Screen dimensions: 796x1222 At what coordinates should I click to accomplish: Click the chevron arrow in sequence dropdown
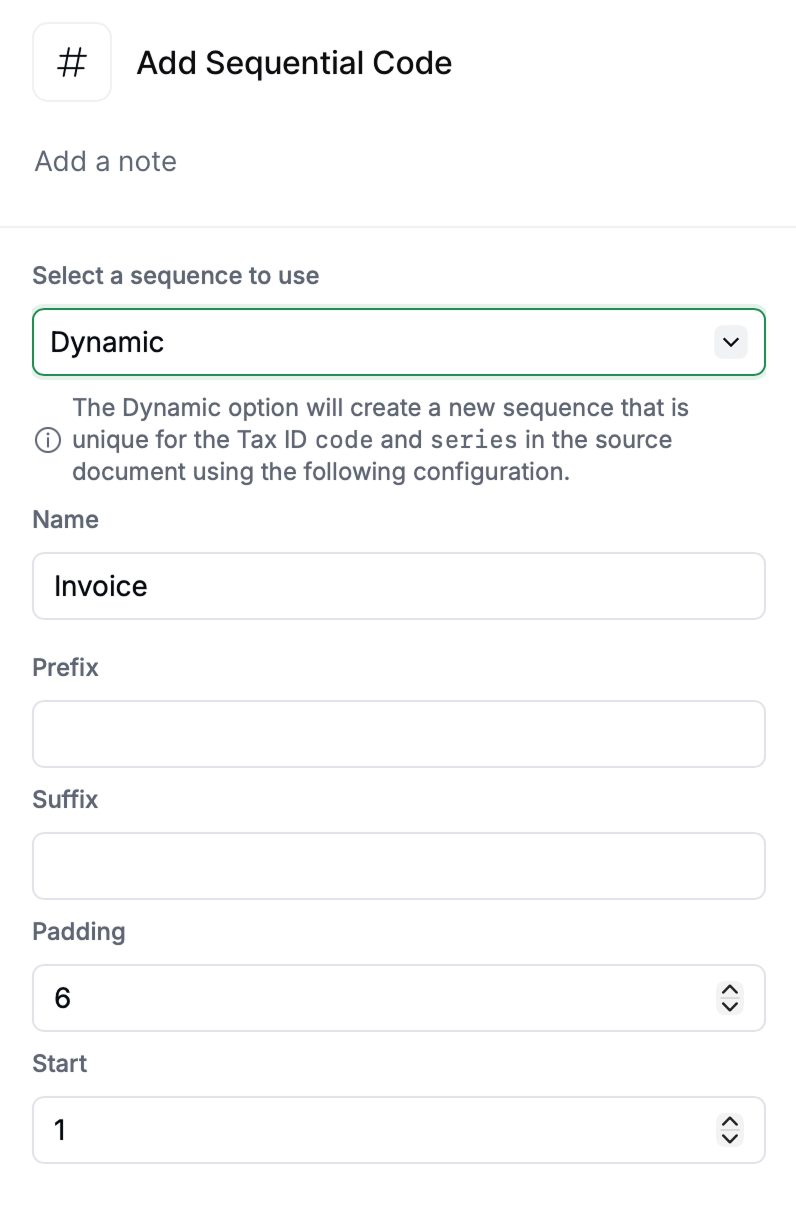point(731,342)
